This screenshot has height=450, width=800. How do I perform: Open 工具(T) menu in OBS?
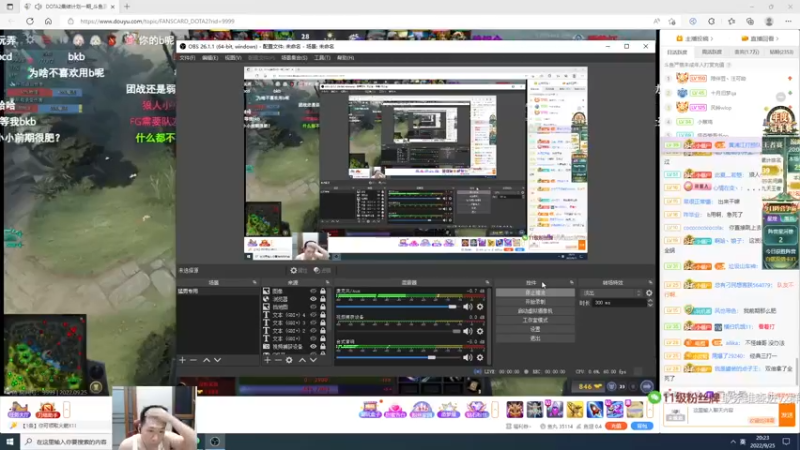tap(322, 58)
